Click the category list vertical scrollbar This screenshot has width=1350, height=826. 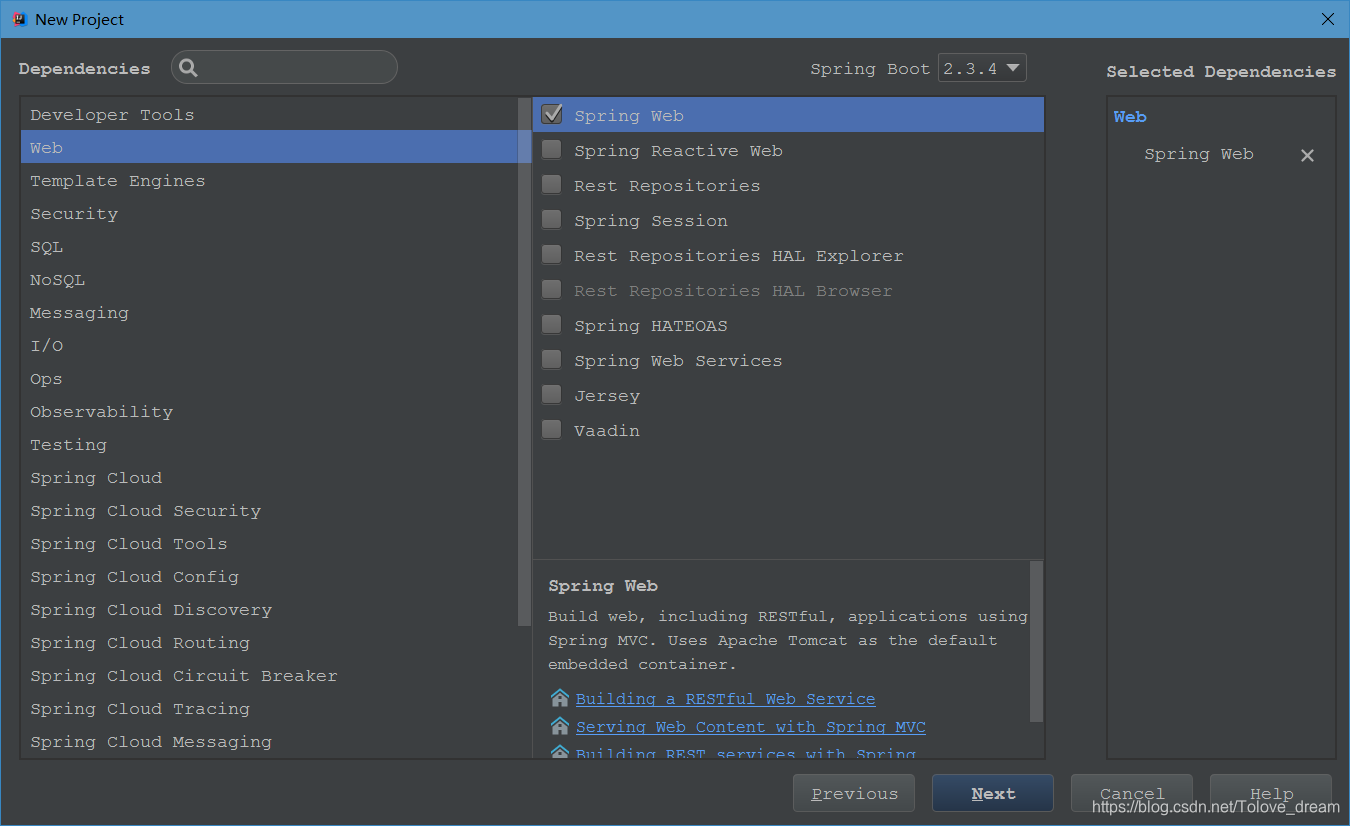coord(525,362)
